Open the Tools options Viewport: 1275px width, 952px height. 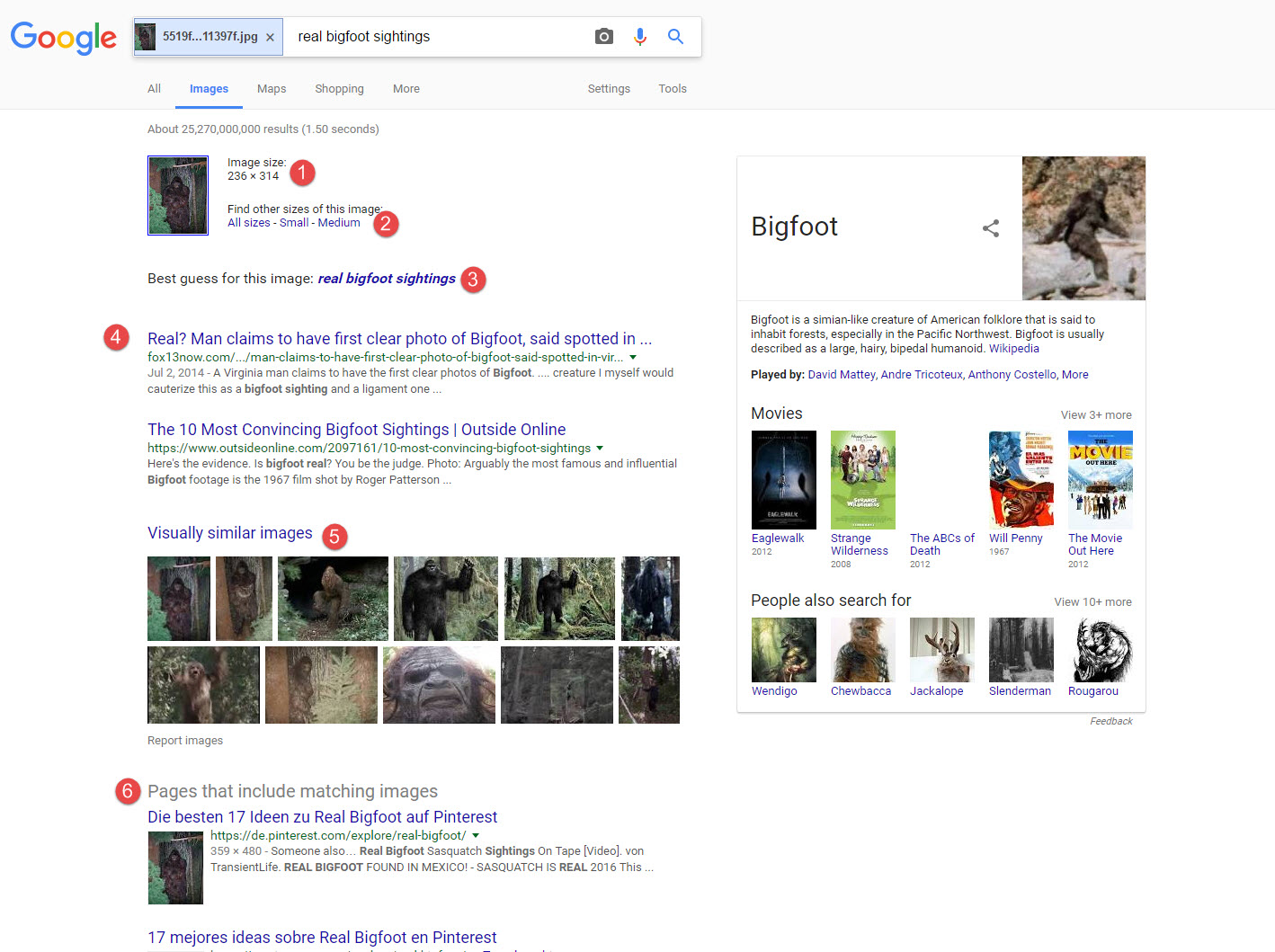[673, 89]
